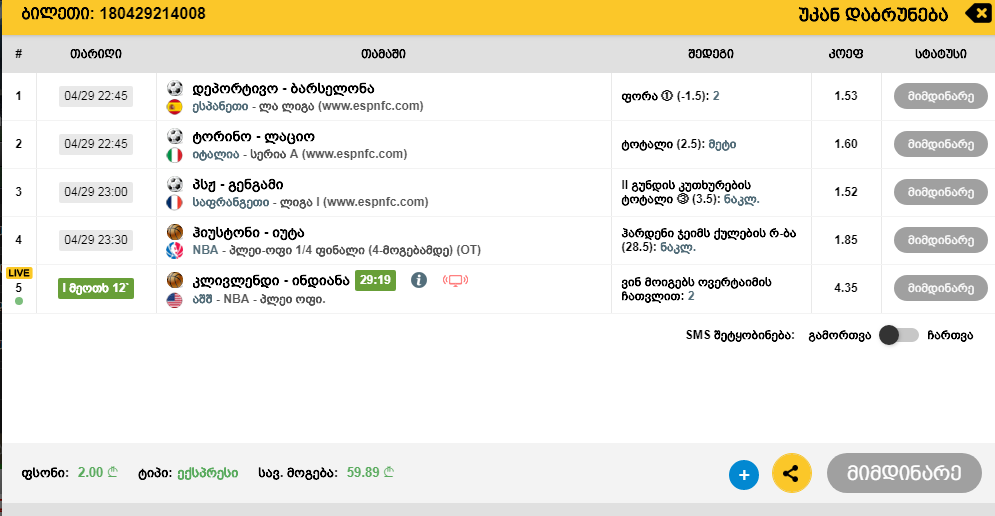Viewport: 995px width, 516px height.
Task: Click soccer ball icon for PSG - Guingamp
Action: pyautogui.click(x=175, y=184)
